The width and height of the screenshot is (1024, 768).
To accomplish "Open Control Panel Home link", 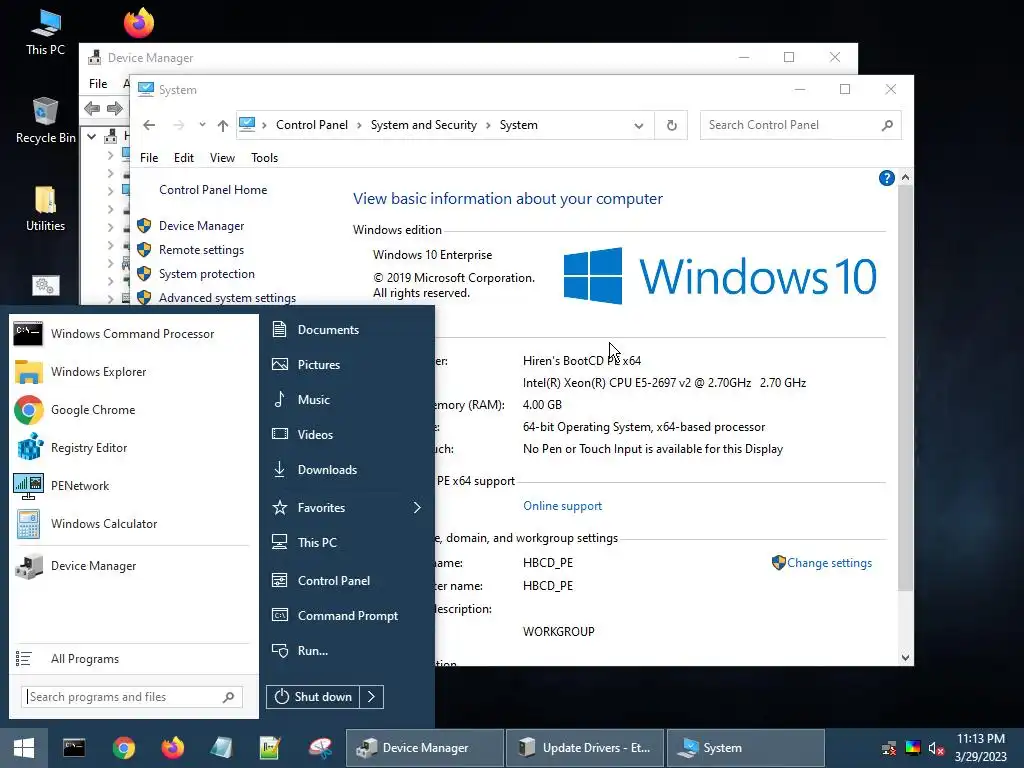I will point(213,190).
